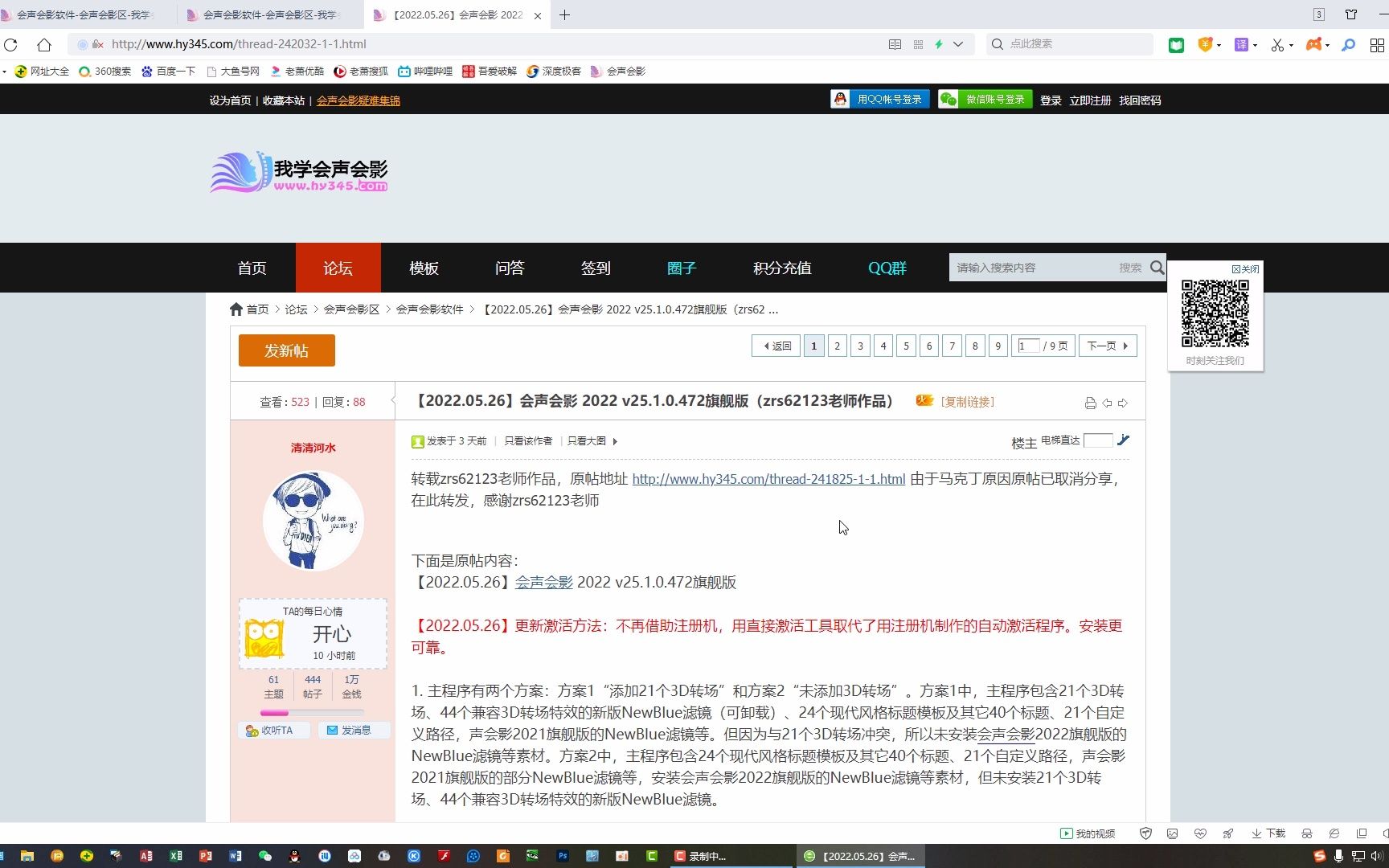Open the 网址大全 bookmark
Screen dimensions: 1389x868
(42, 72)
